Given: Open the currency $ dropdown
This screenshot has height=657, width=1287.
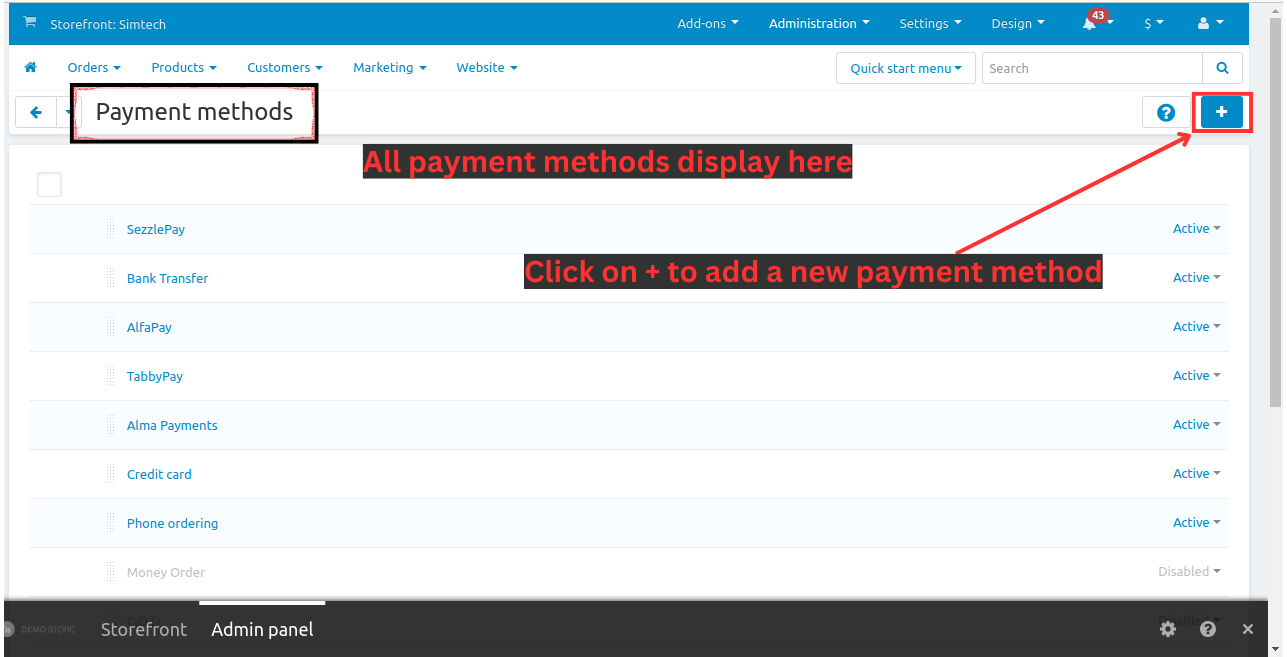Looking at the screenshot, I should [x=1153, y=23].
